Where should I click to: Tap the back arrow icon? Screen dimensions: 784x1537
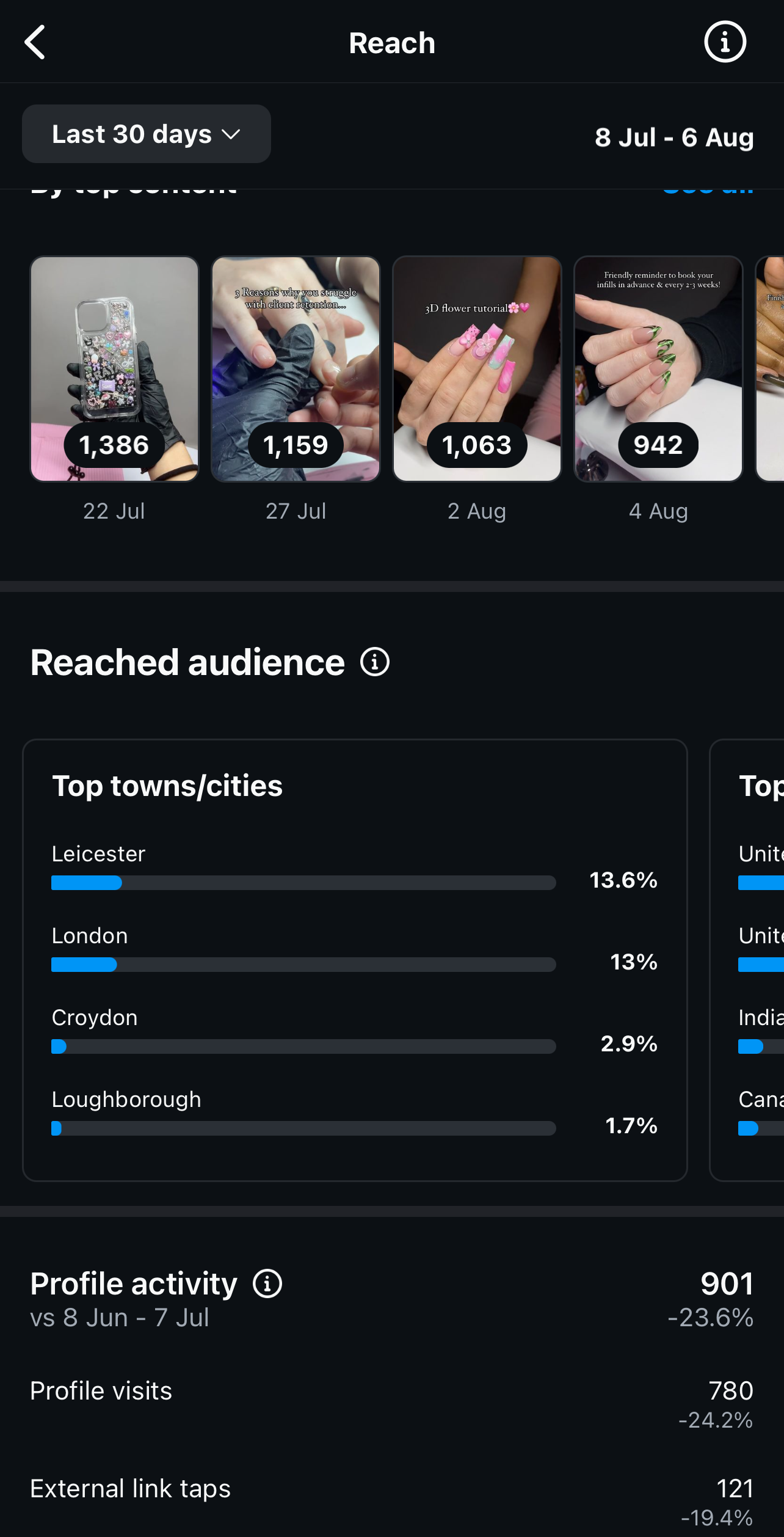(x=35, y=42)
